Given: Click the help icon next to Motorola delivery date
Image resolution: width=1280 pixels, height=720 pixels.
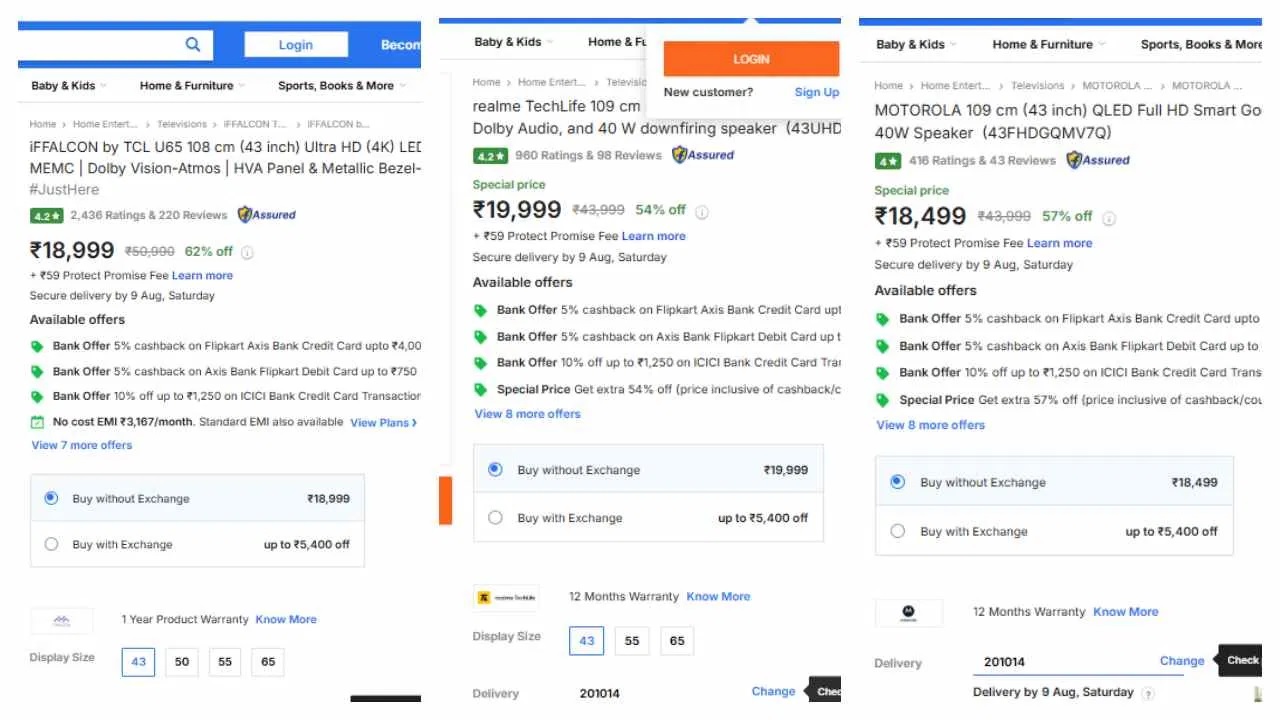Looking at the screenshot, I should tap(1148, 693).
